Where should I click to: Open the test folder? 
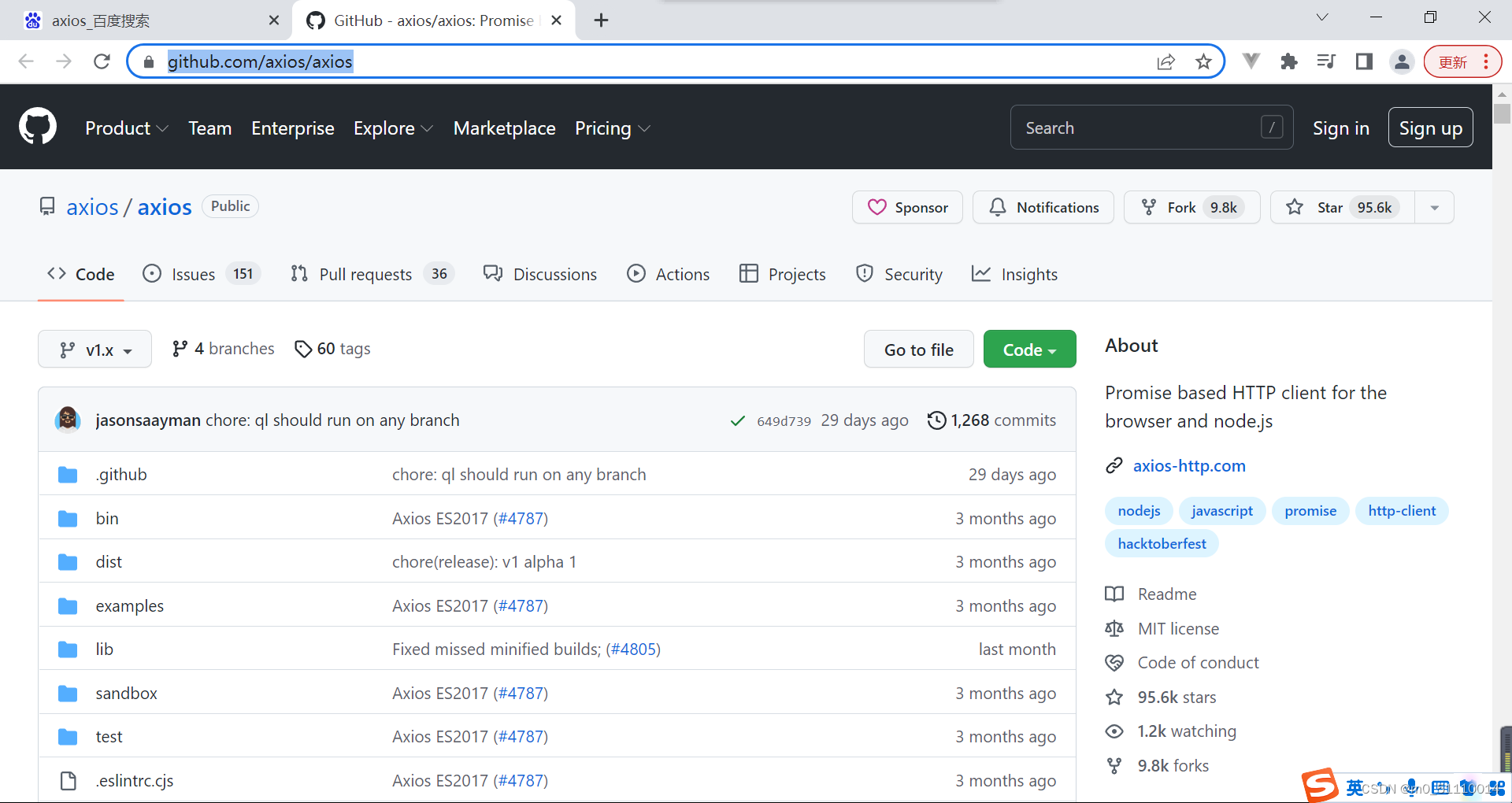coord(109,737)
